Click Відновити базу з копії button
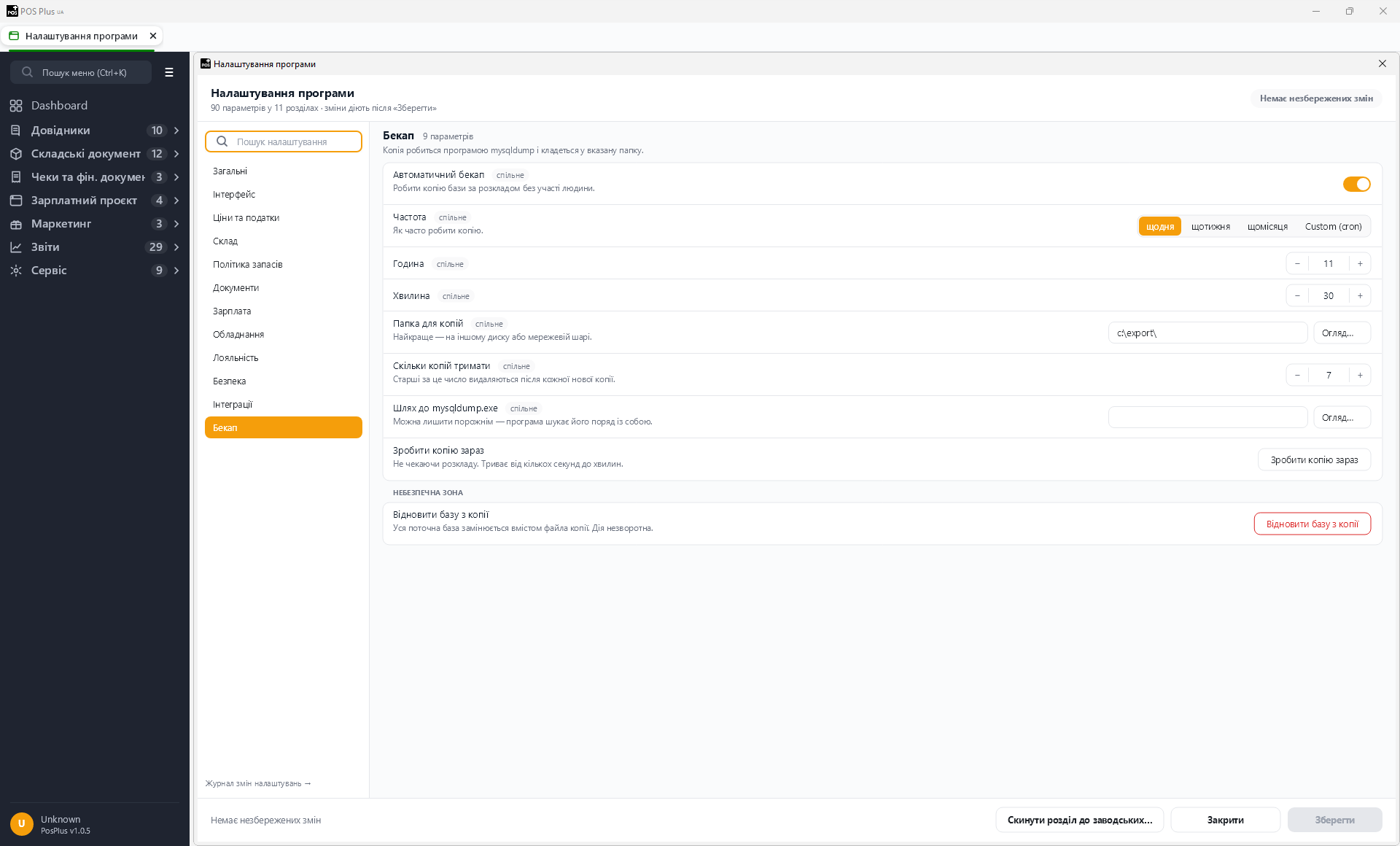Image resolution: width=1400 pixels, height=846 pixels. point(1312,524)
